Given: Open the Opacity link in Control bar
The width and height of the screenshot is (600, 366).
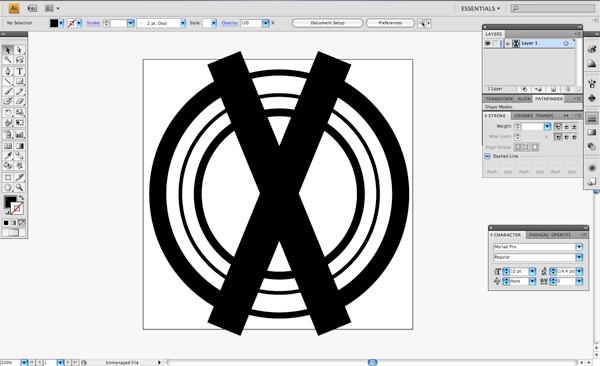Looking at the screenshot, I should [230, 23].
